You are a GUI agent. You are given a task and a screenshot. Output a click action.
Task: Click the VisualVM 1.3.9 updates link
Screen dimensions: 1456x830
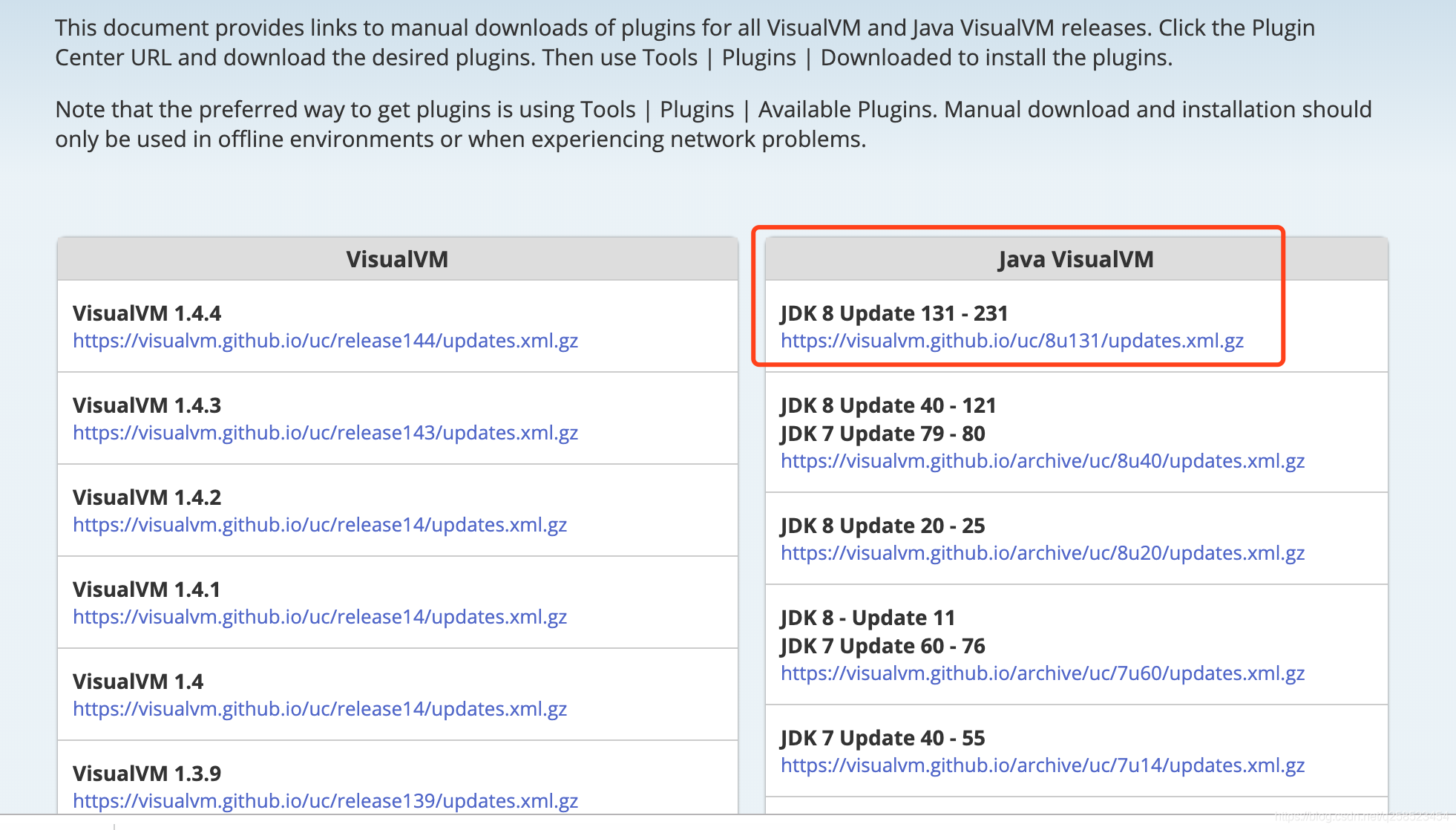tap(325, 801)
